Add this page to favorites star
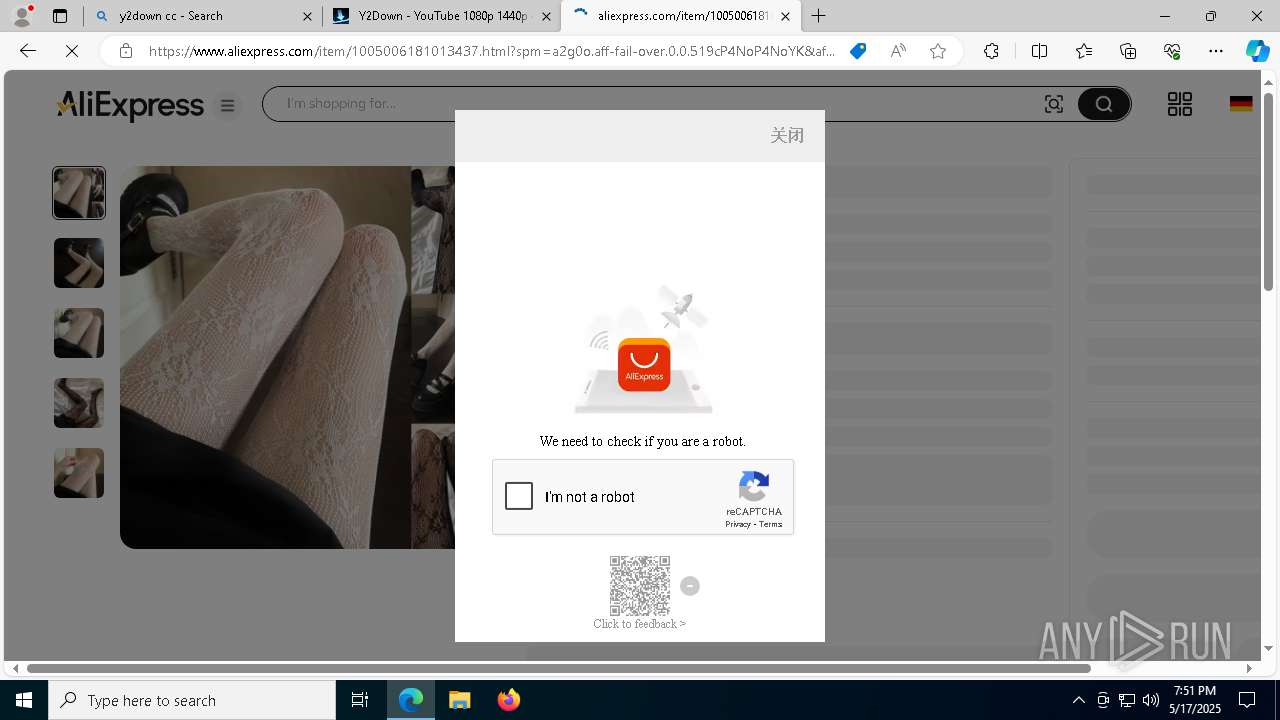Viewport: 1280px width, 720px height. coord(938,51)
